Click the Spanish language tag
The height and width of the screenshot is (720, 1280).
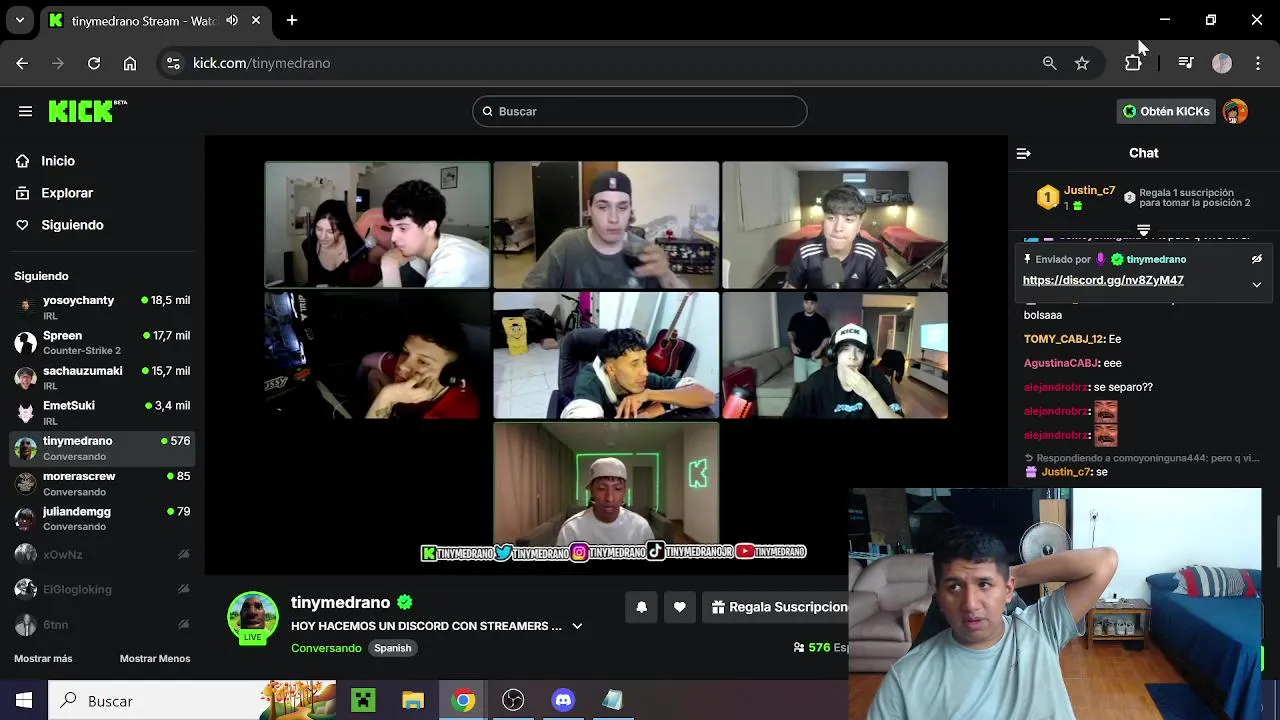393,648
